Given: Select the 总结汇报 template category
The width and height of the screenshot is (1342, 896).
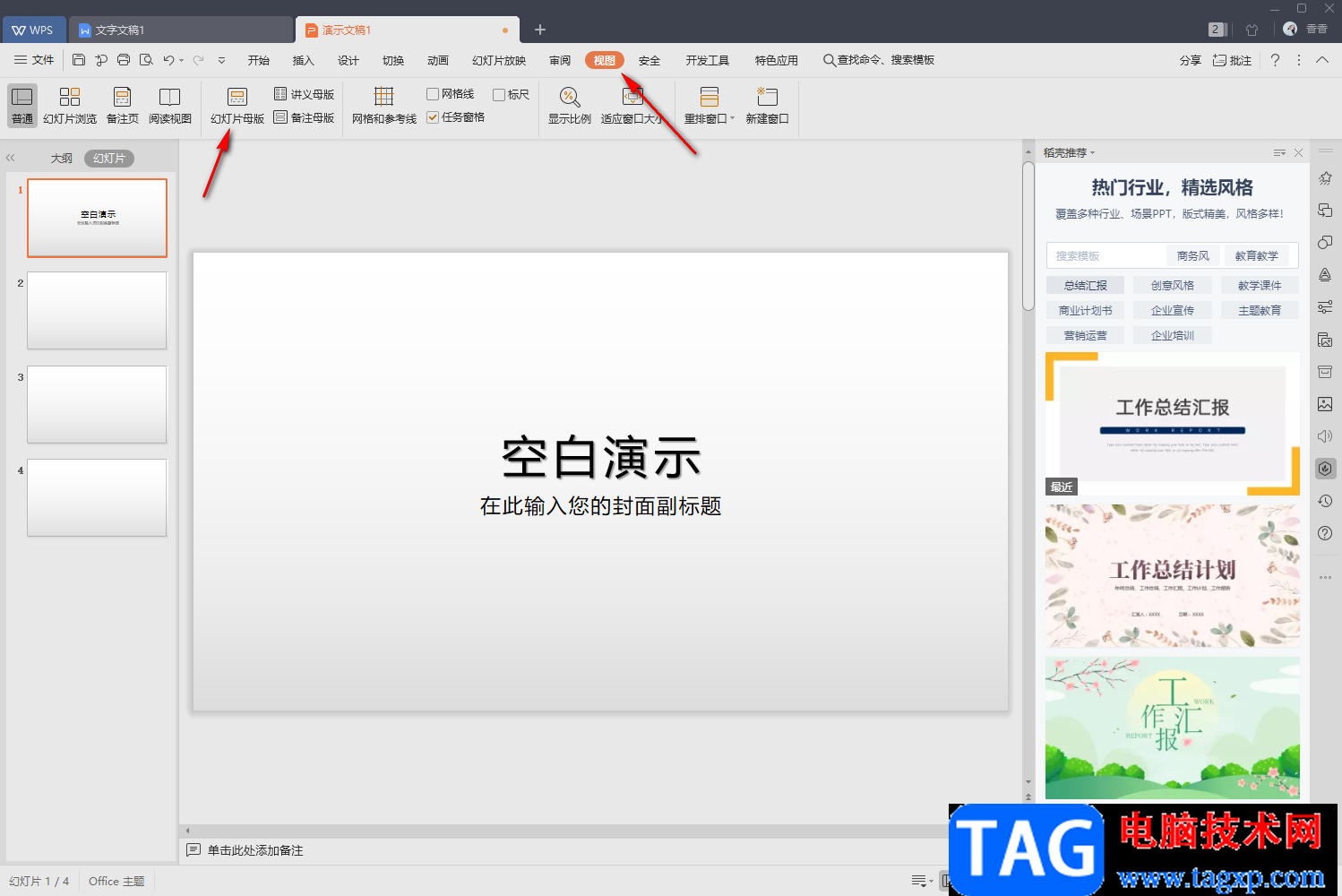Looking at the screenshot, I should [x=1085, y=285].
